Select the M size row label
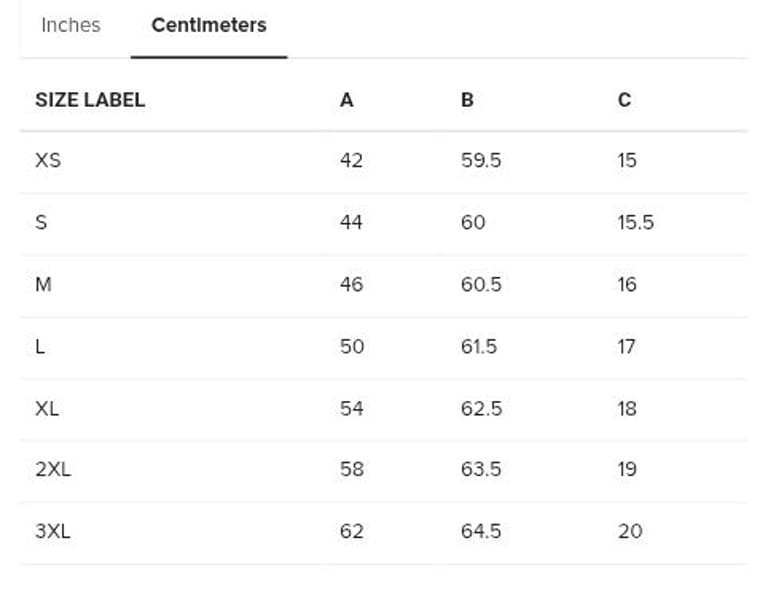 (x=43, y=284)
